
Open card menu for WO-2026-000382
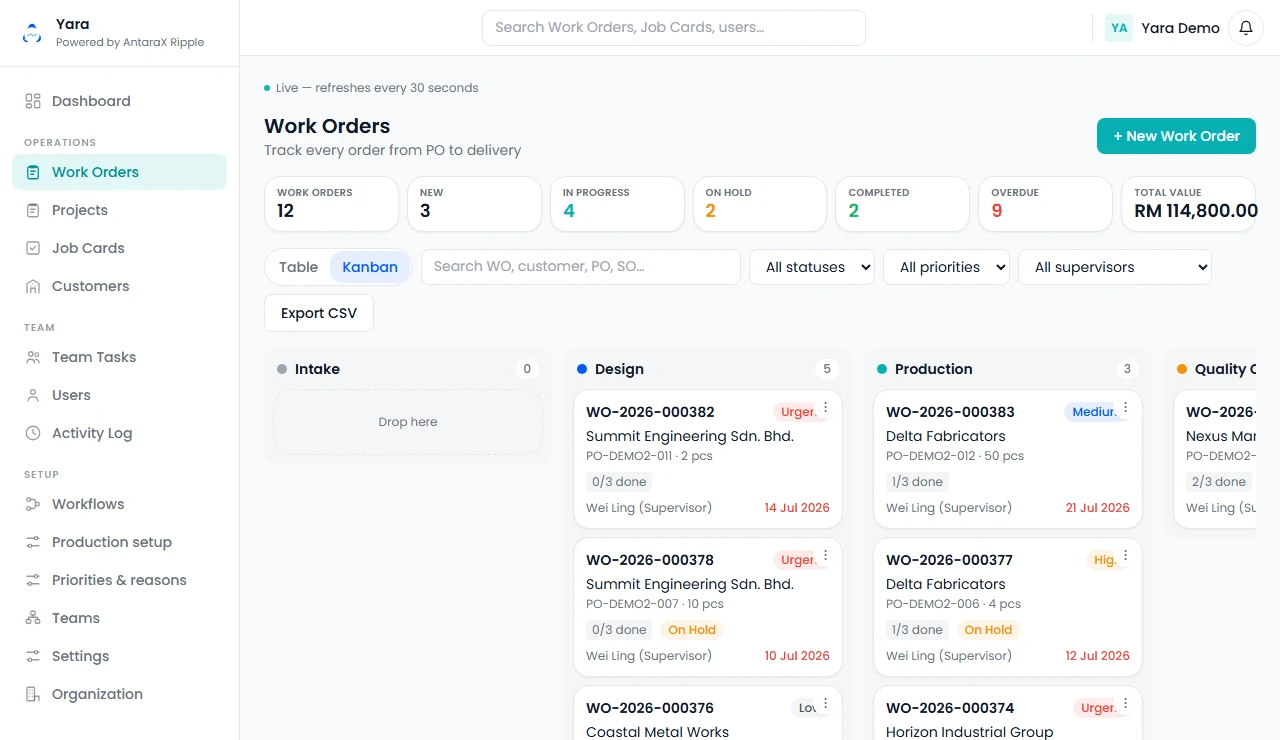point(826,408)
